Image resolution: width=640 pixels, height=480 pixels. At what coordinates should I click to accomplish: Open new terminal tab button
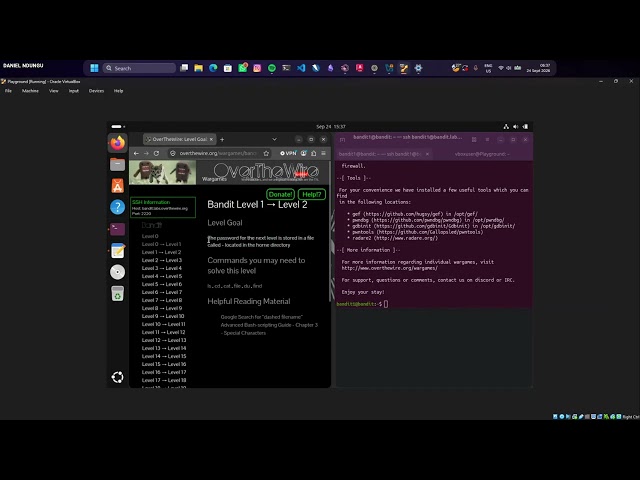coord(342,140)
